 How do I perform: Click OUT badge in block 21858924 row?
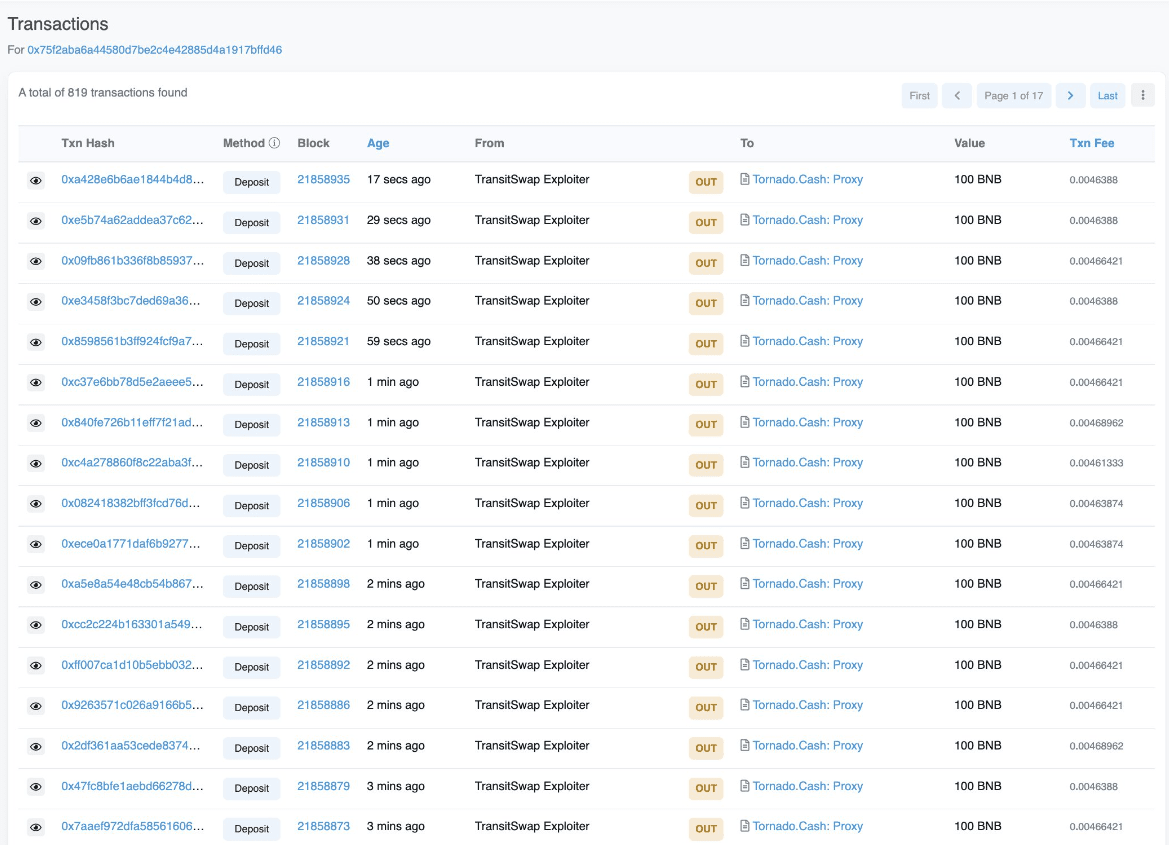pyautogui.click(x=705, y=304)
